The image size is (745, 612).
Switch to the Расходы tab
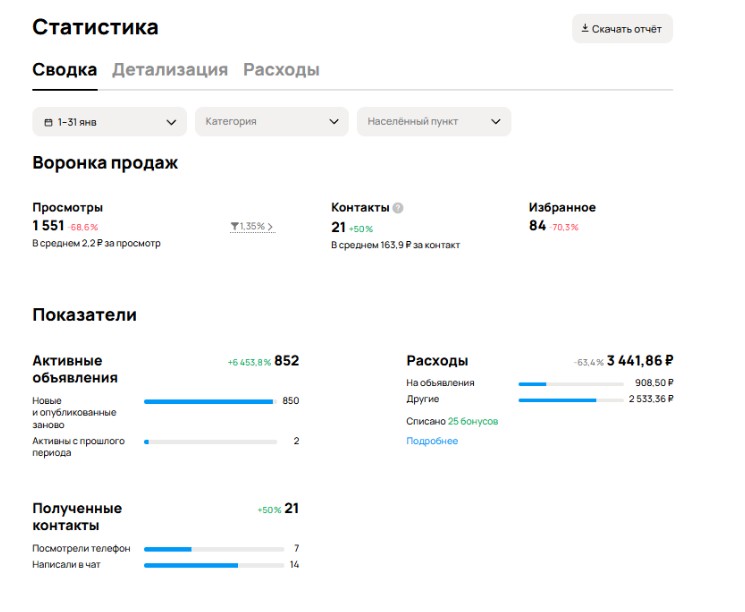point(281,70)
